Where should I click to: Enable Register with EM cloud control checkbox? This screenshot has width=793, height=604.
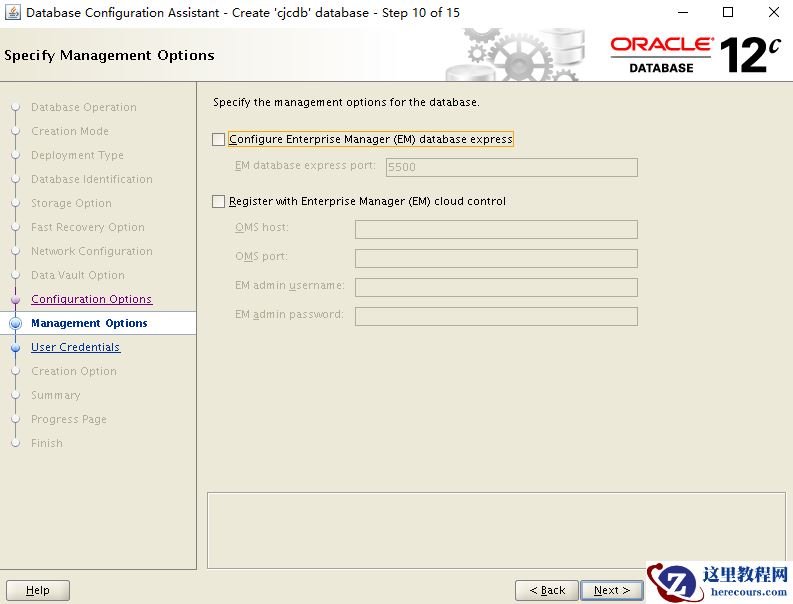point(218,201)
